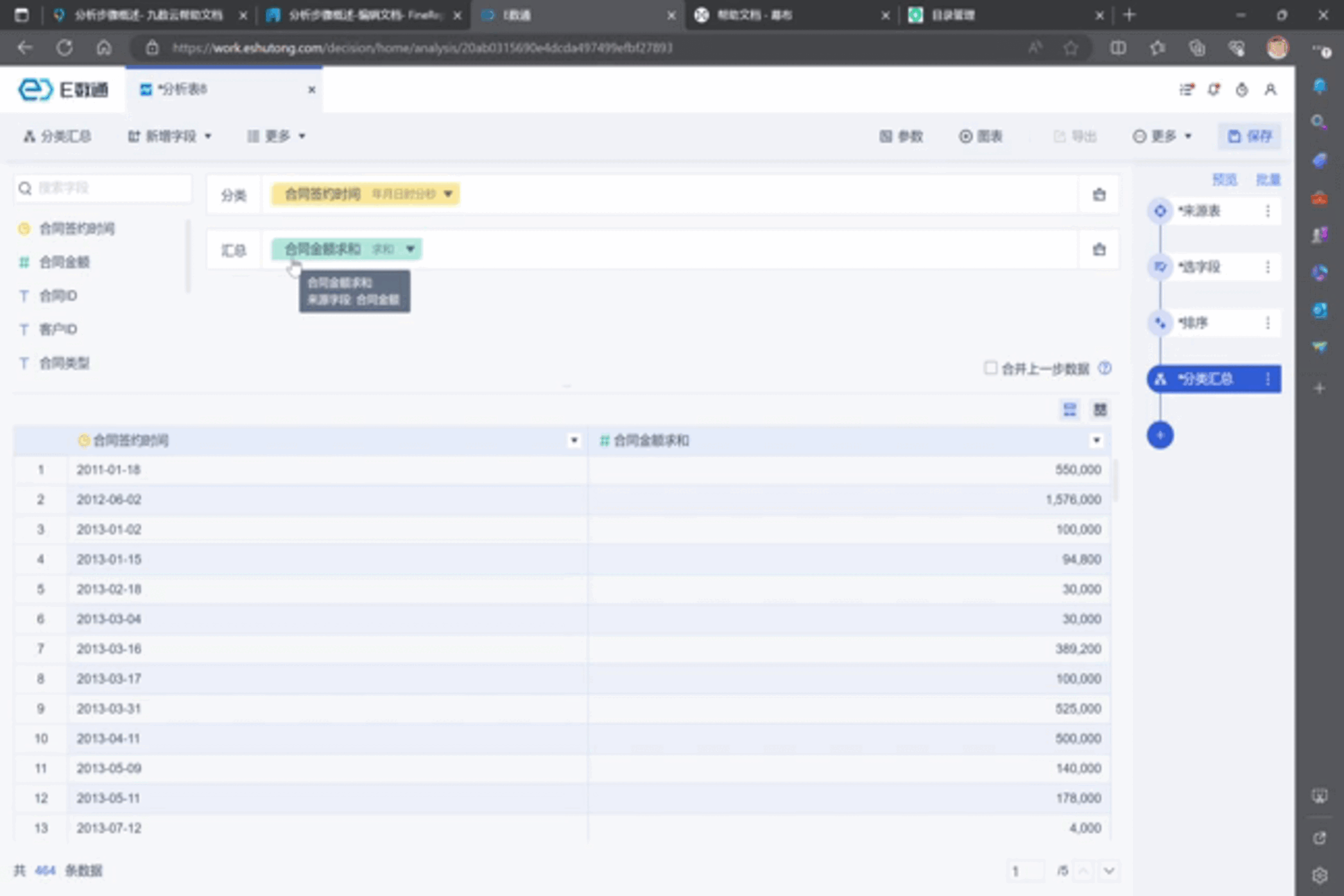Select 合同ID field in field list
Screen dimensions: 1344x896
coord(58,296)
